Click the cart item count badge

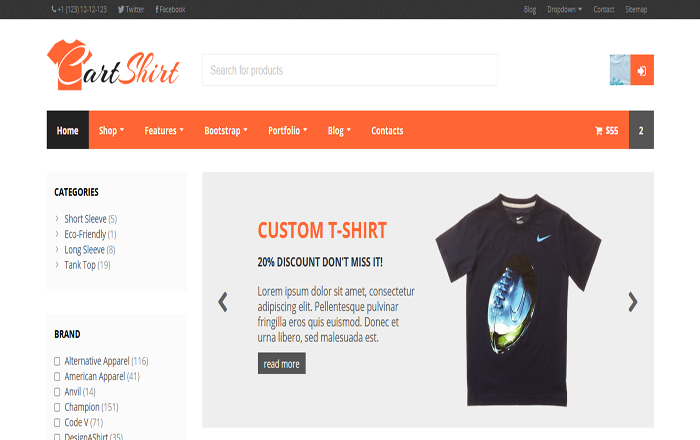coord(641,130)
